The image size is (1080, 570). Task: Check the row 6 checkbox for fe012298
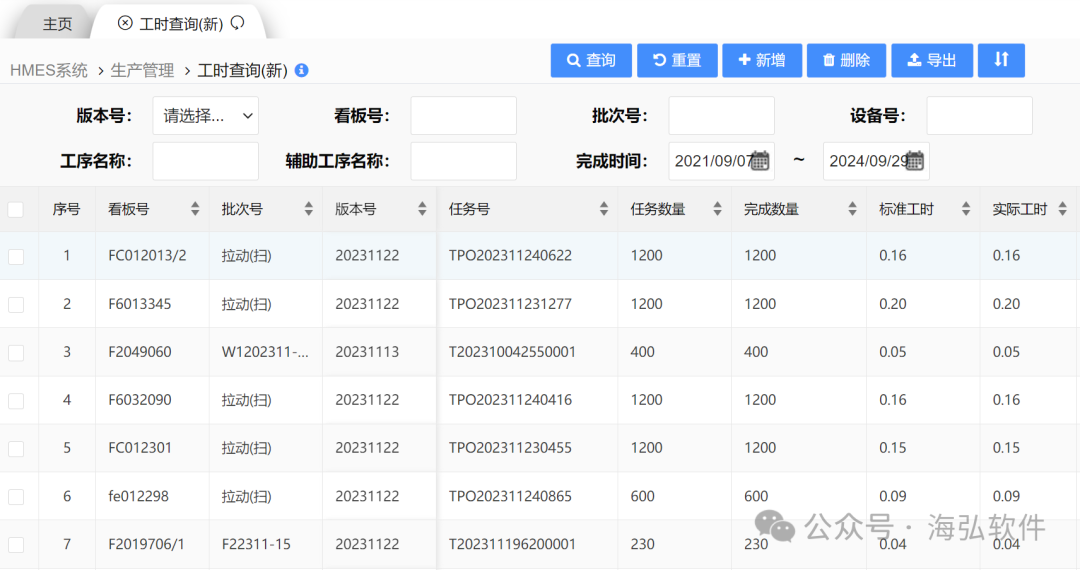pyautogui.click(x=16, y=497)
